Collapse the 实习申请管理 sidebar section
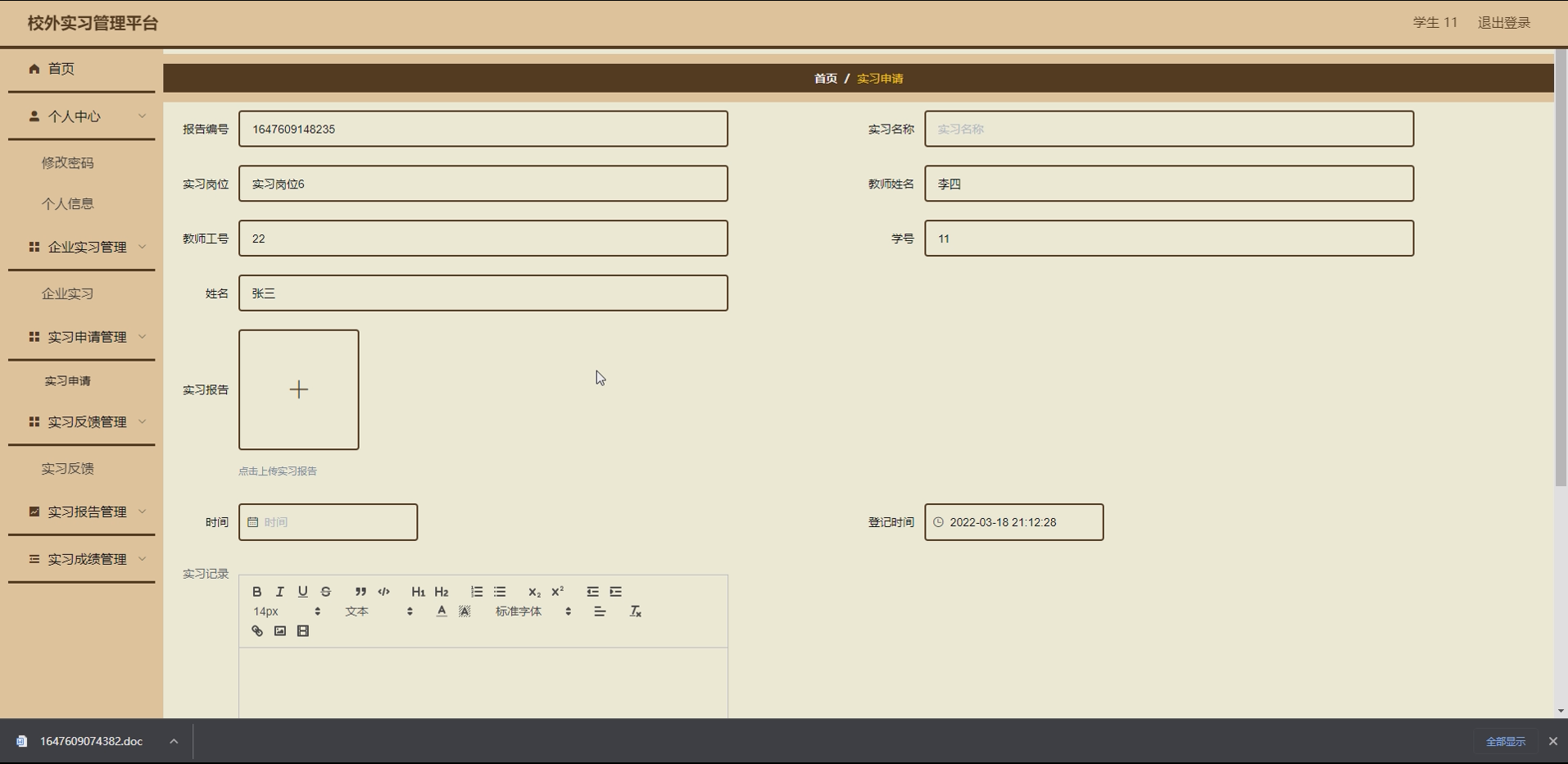 81,337
